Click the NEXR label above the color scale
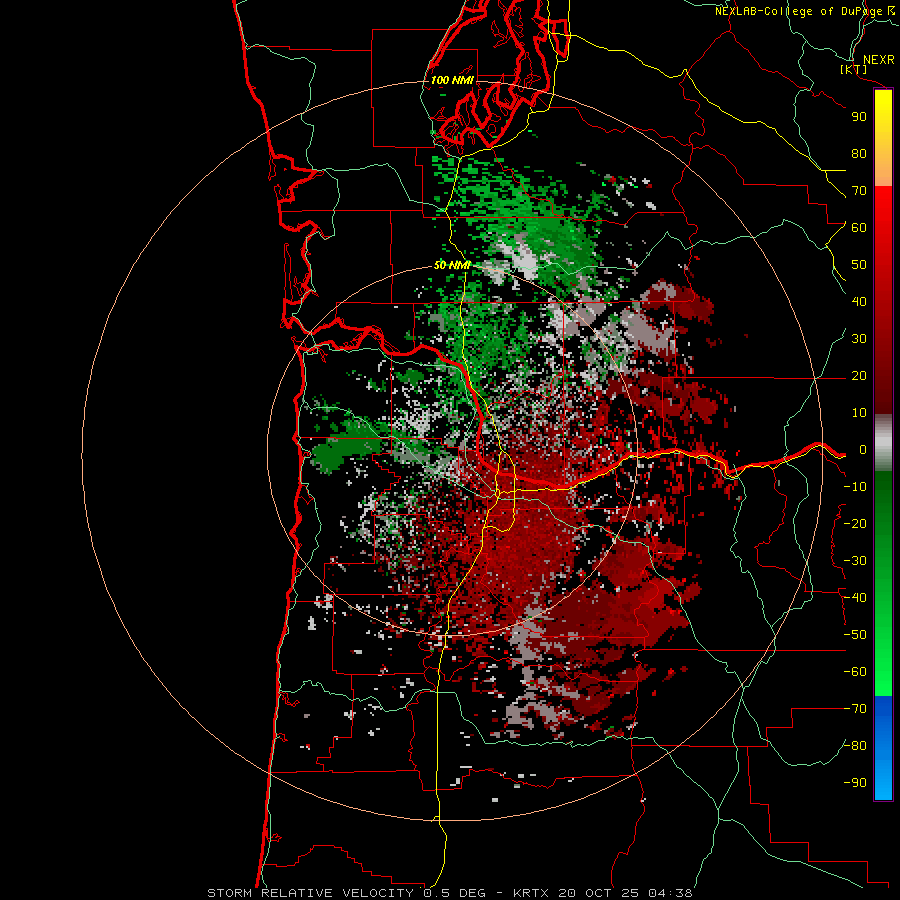This screenshot has width=900, height=900. [878, 60]
